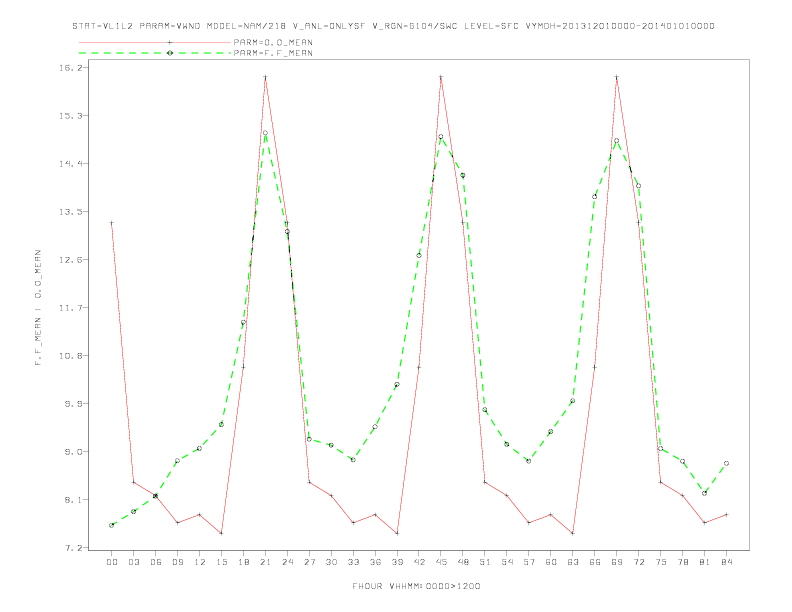Click the 78 x-axis hour label
The height and width of the screenshot is (612, 792).
coord(682,562)
